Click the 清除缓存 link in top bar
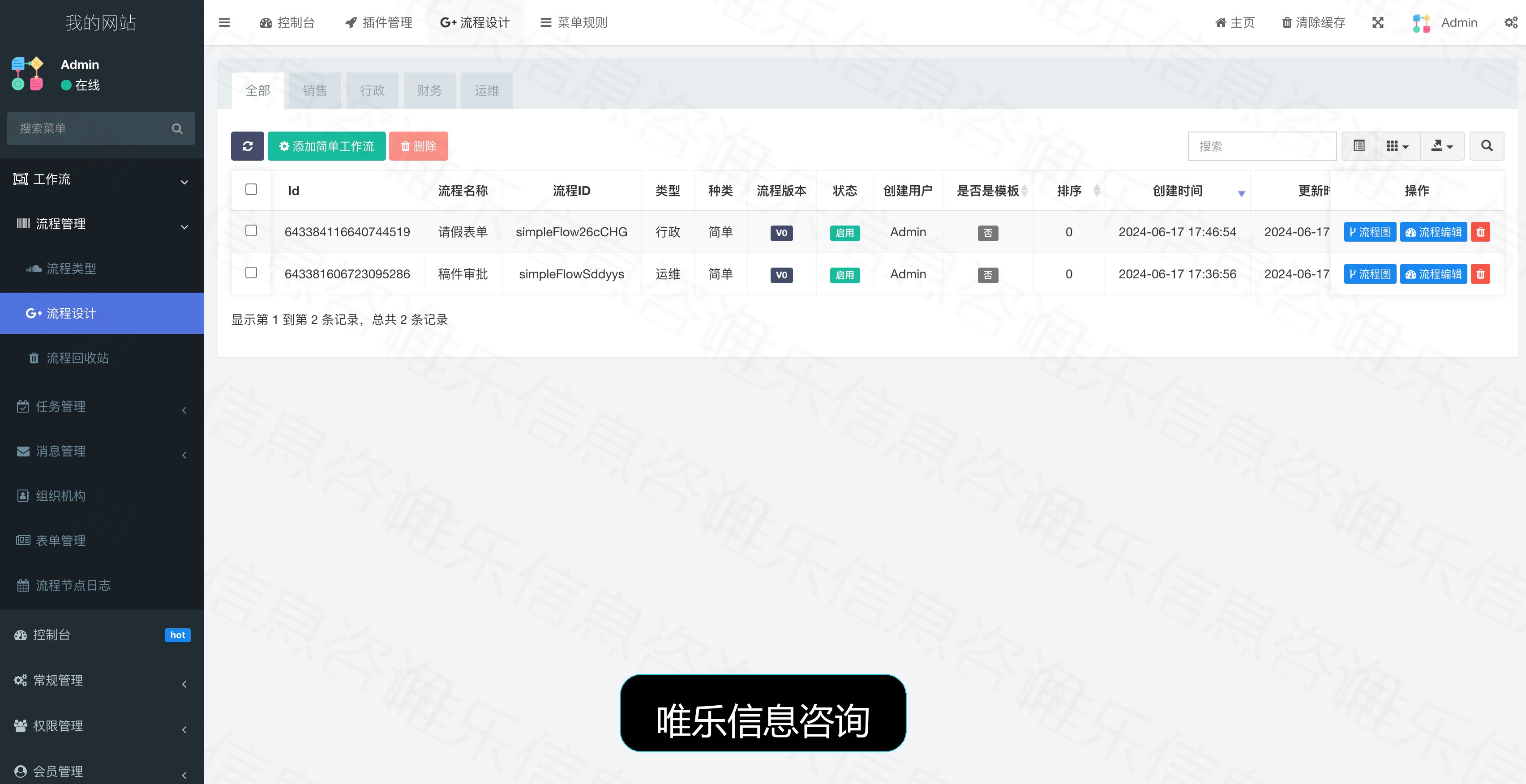This screenshot has width=1526, height=784. tap(1313, 22)
